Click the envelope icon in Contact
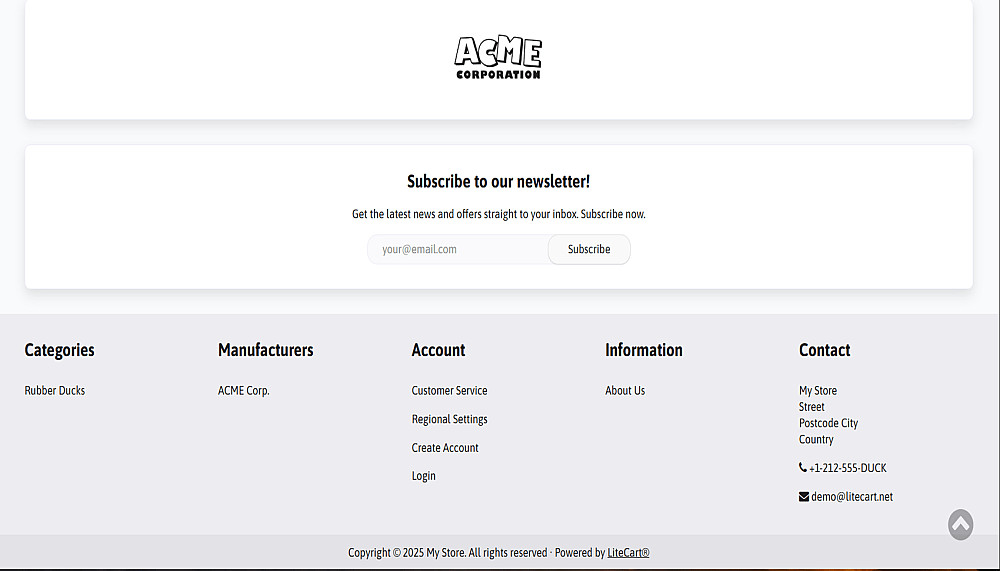Image resolution: width=1000 pixels, height=571 pixels. pyautogui.click(x=804, y=497)
